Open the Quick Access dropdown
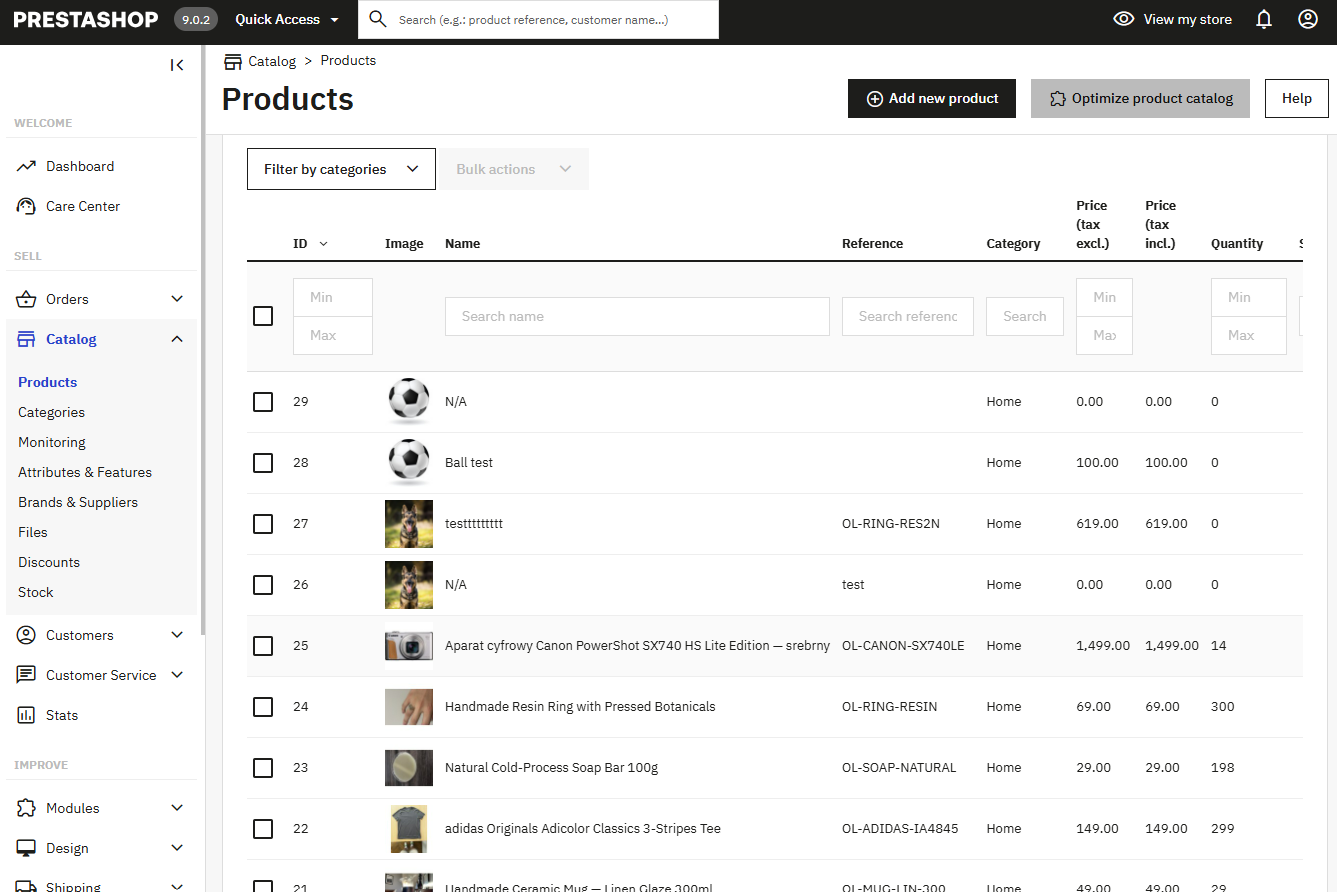Screen dimensions: 1337x892 [287, 19]
